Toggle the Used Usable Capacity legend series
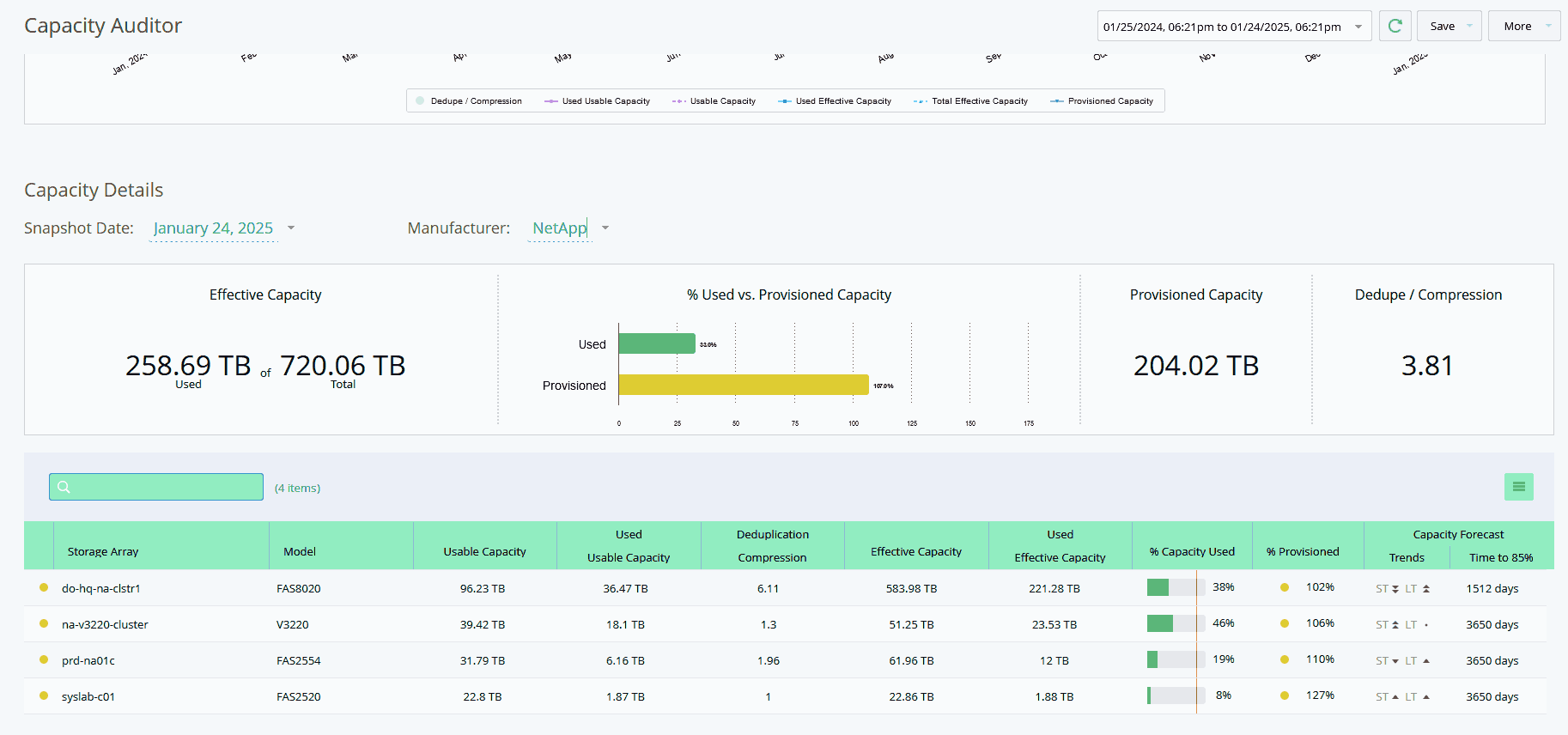The image size is (1568, 735). pyautogui.click(x=597, y=101)
